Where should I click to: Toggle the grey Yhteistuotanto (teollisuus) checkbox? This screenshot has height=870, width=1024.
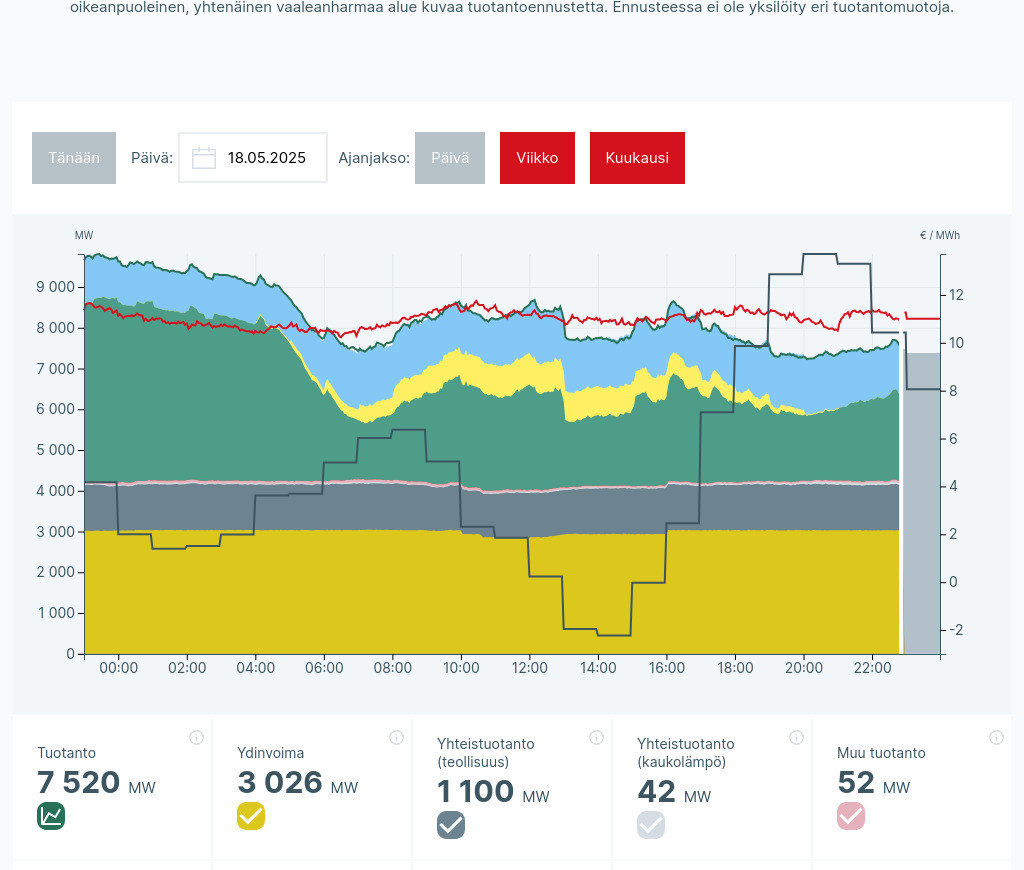tap(451, 825)
